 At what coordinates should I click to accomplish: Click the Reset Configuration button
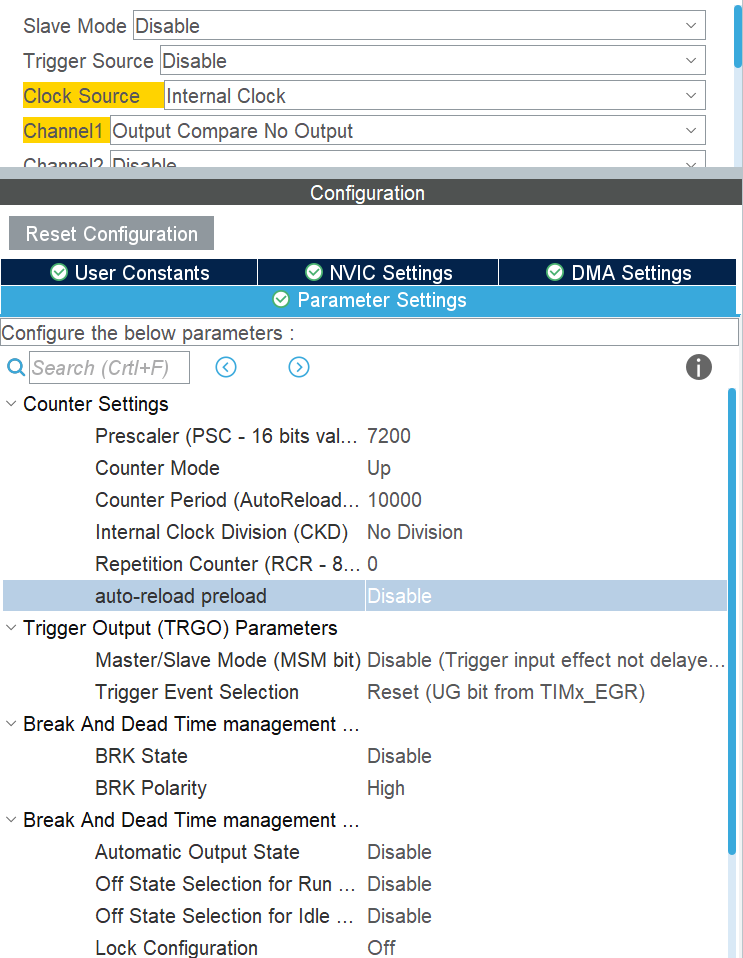coord(111,233)
